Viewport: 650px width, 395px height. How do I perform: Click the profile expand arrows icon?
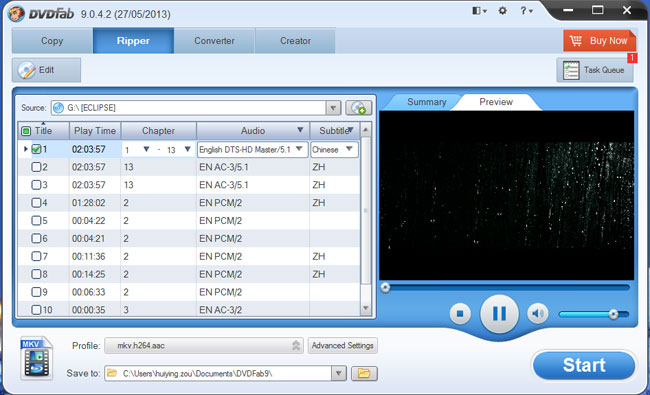pos(296,345)
